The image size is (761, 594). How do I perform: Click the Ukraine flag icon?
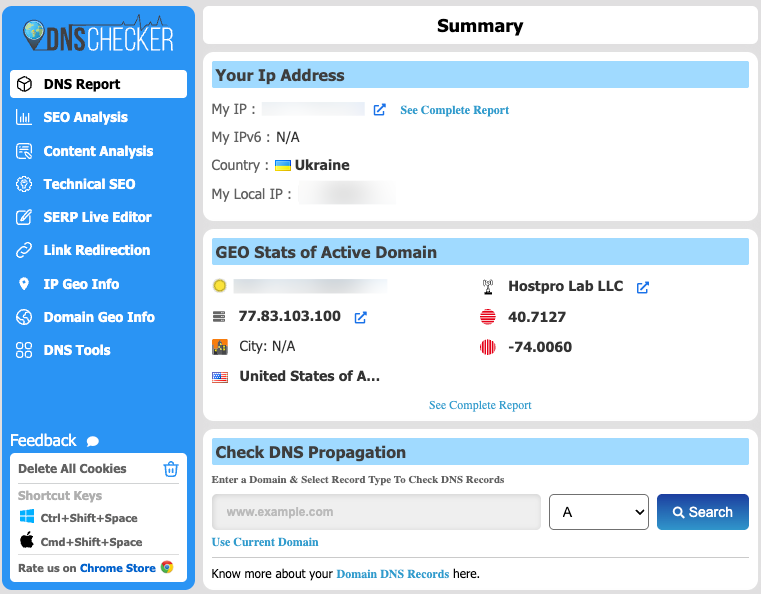[283, 165]
